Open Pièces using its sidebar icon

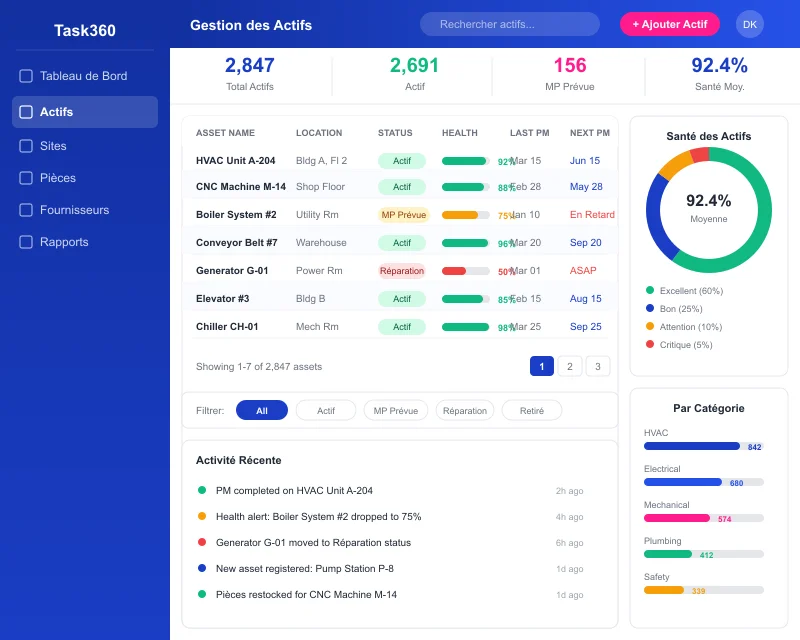24,177
